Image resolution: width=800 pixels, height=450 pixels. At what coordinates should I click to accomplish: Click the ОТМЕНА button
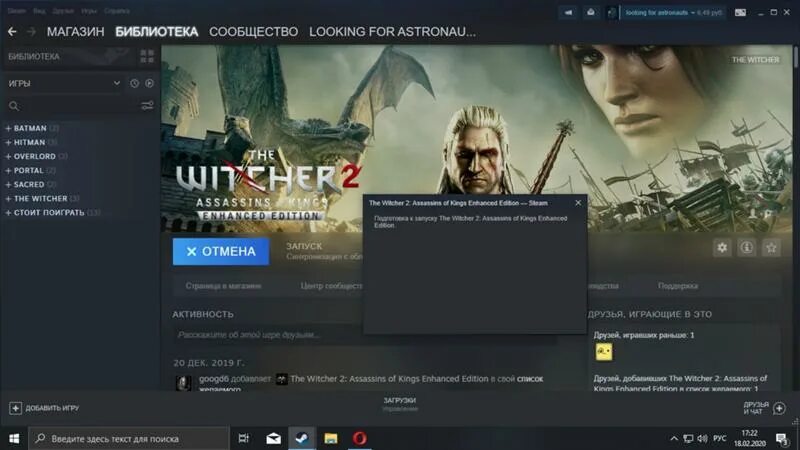(221, 252)
